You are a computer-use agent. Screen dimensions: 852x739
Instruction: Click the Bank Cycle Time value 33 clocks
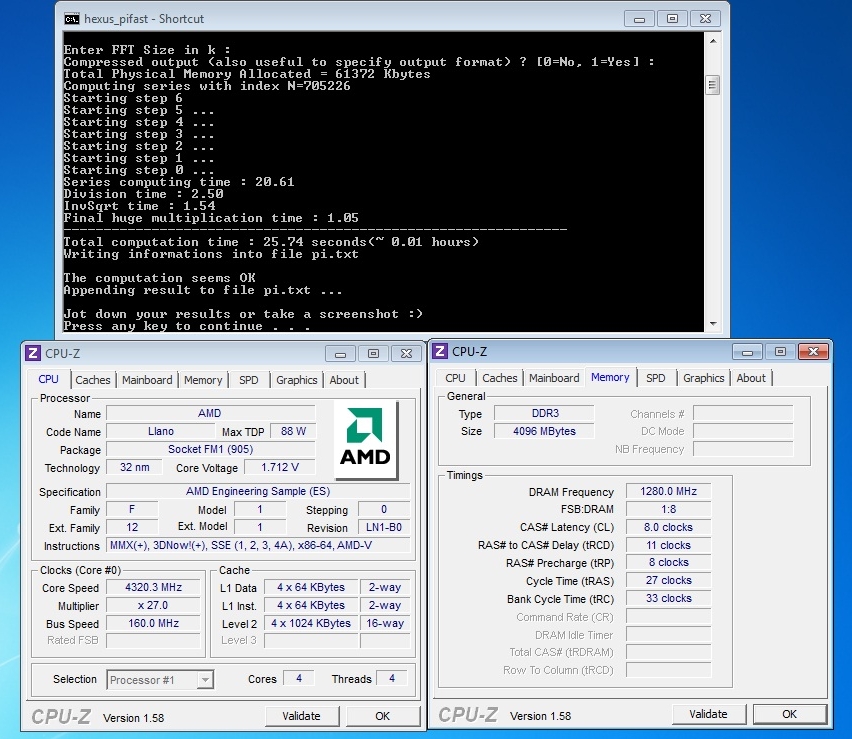tap(668, 598)
